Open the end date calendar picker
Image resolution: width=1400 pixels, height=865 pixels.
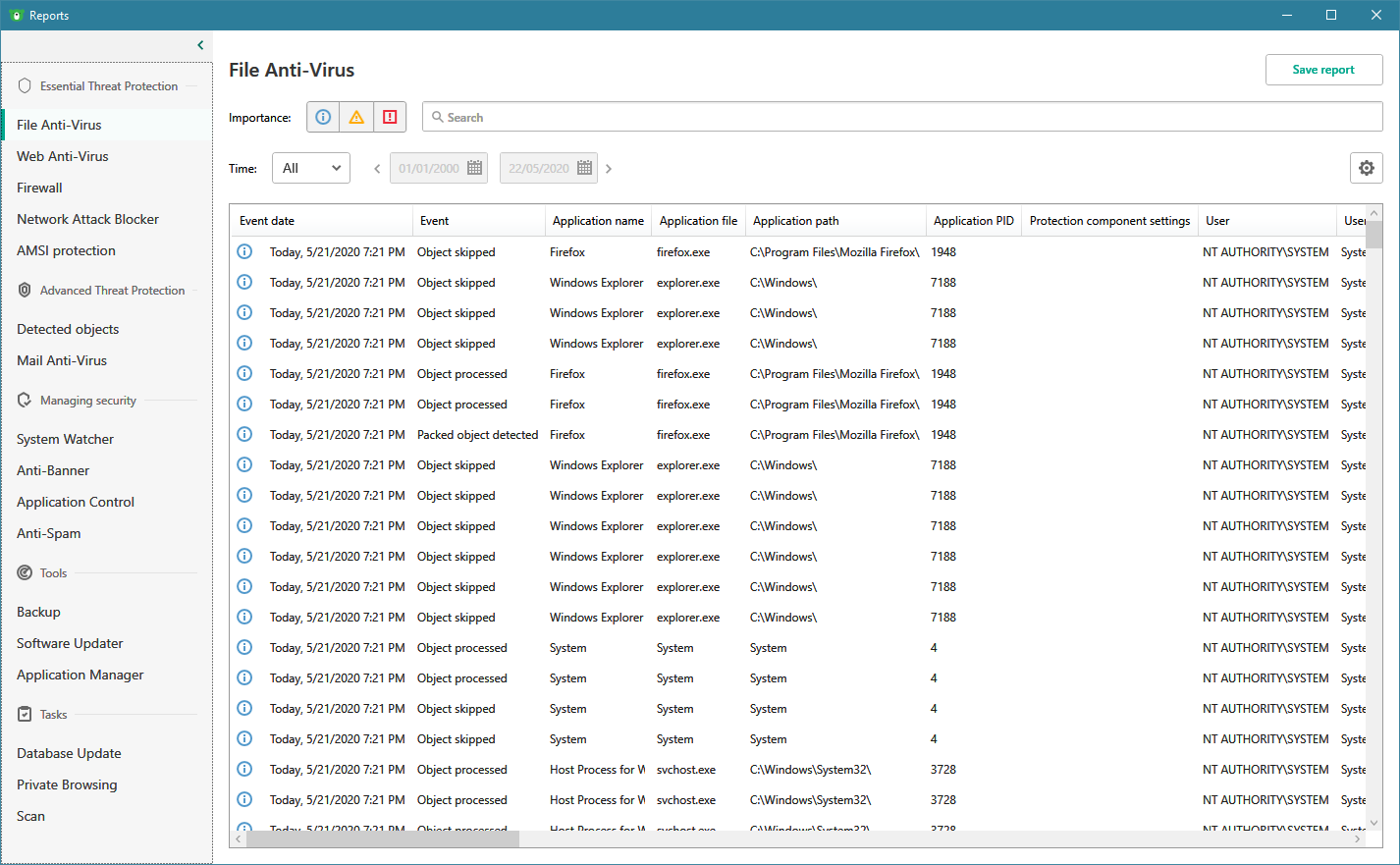(585, 168)
